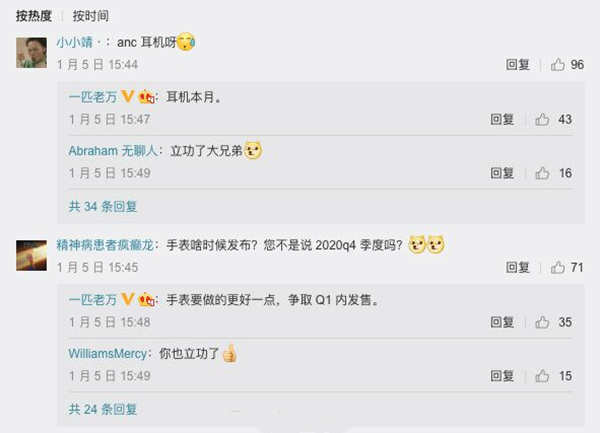Like 小小靖's comment with 96 likes
Viewport: 600px width, 433px height.
[558, 65]
